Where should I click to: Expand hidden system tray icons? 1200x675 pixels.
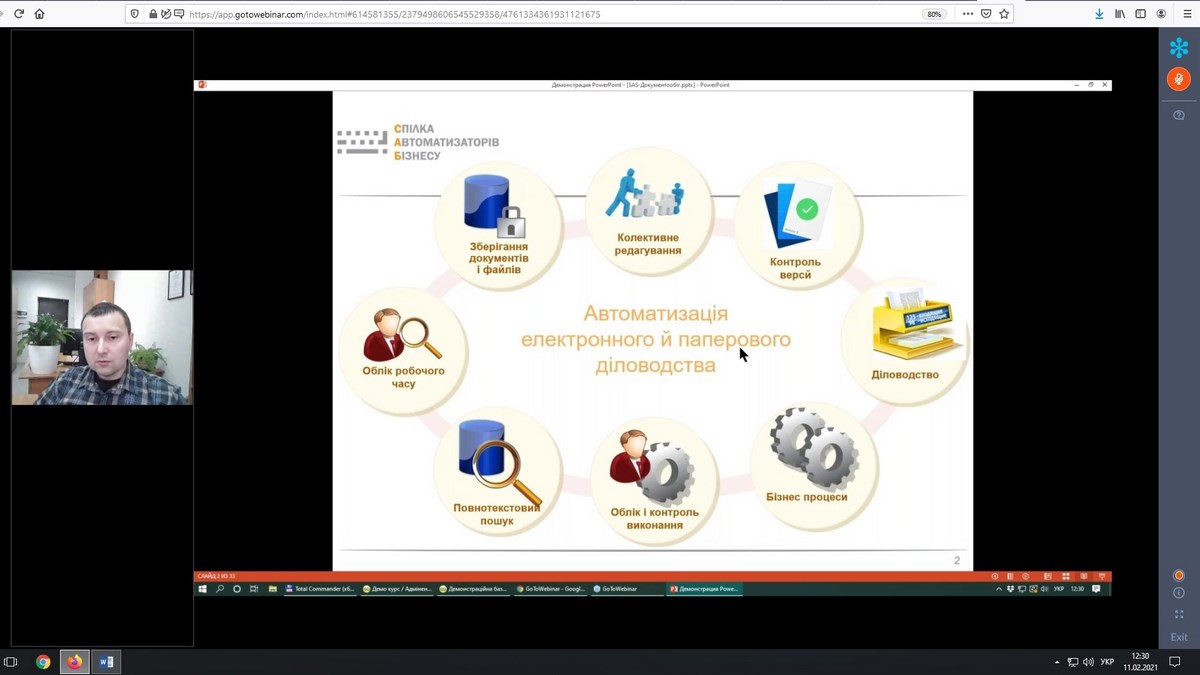1057,662
